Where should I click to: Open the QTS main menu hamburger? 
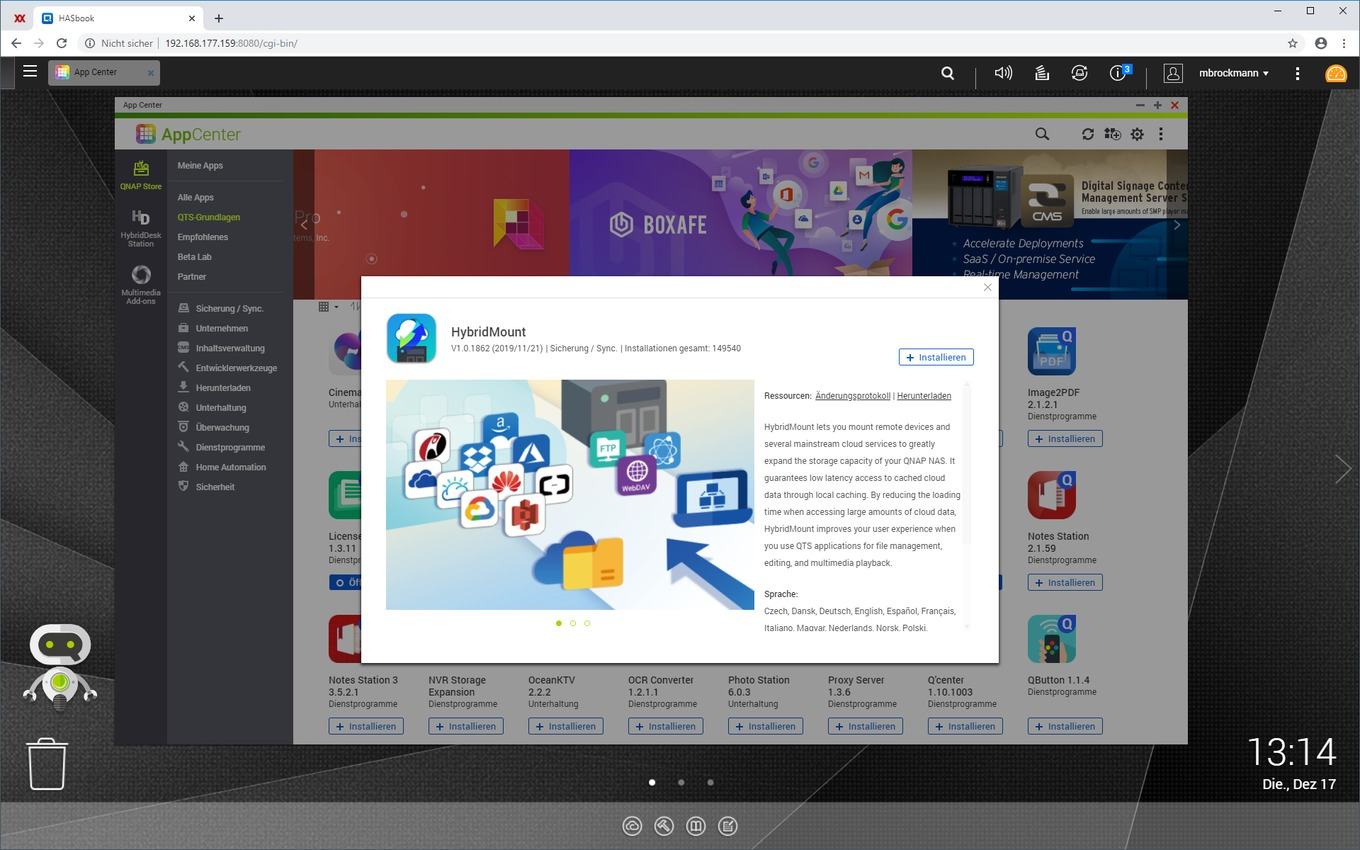(30, 72)
